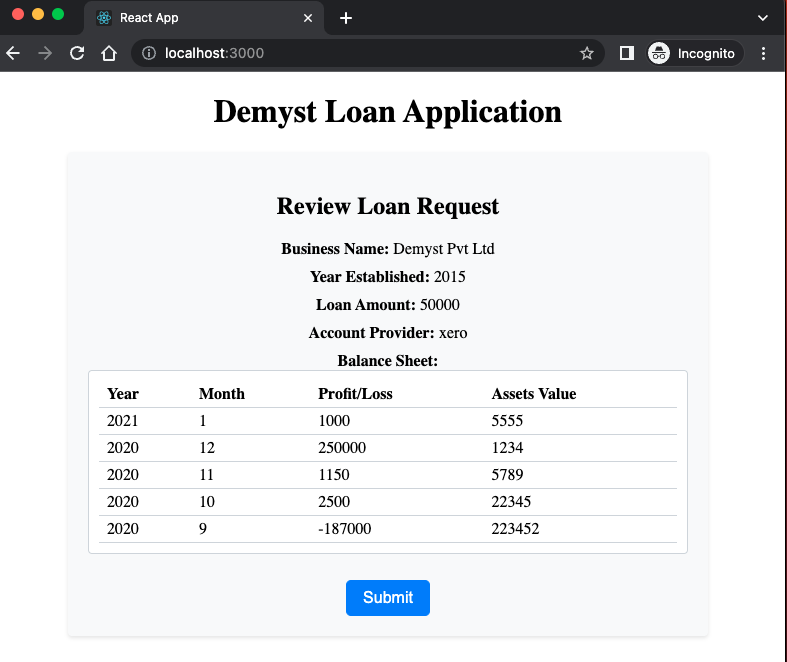
Task: Go to the home page icon
Action: click(x=109, y=53)
